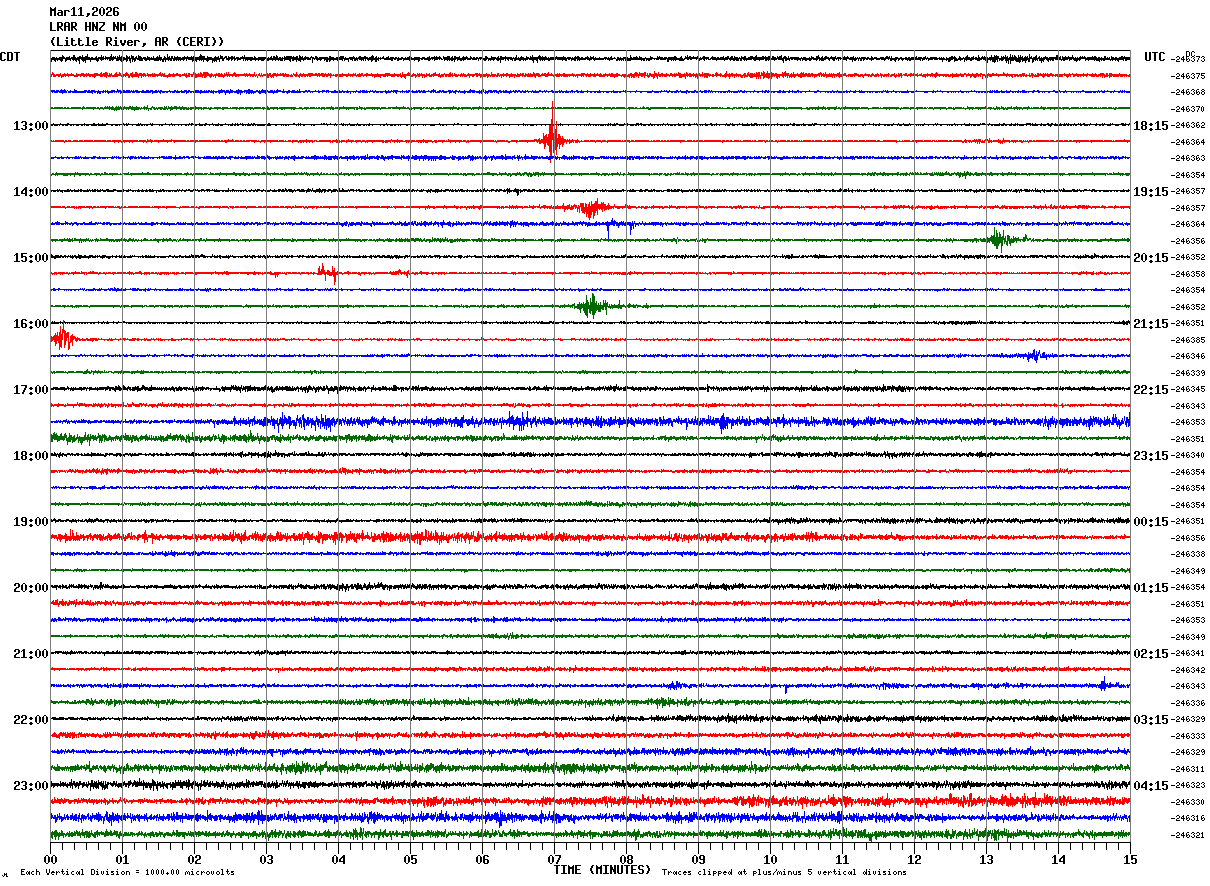This screenshot has width=1210, height=886.
Task: Click the 20:00 CDT time label
Action: coord(30,588)
